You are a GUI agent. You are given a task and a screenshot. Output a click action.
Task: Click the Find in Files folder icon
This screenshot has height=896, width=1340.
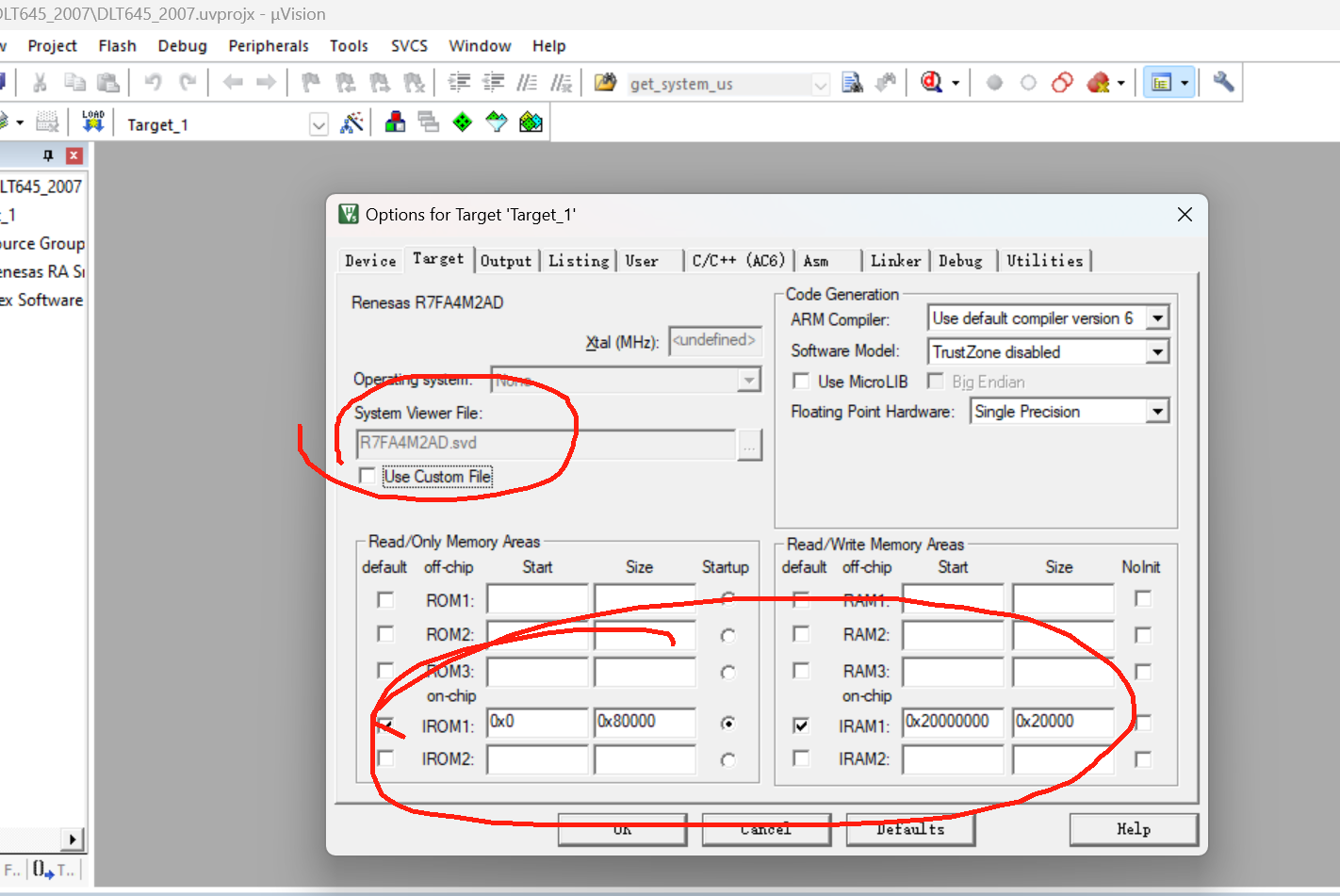pyautogui.click(x=605, y=83)
